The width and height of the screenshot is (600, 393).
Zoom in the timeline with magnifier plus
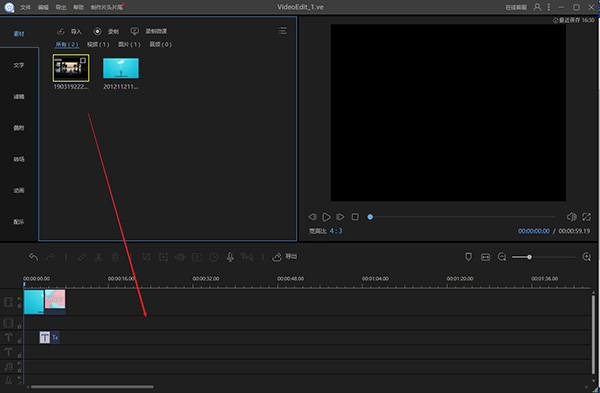coord(586,257)
